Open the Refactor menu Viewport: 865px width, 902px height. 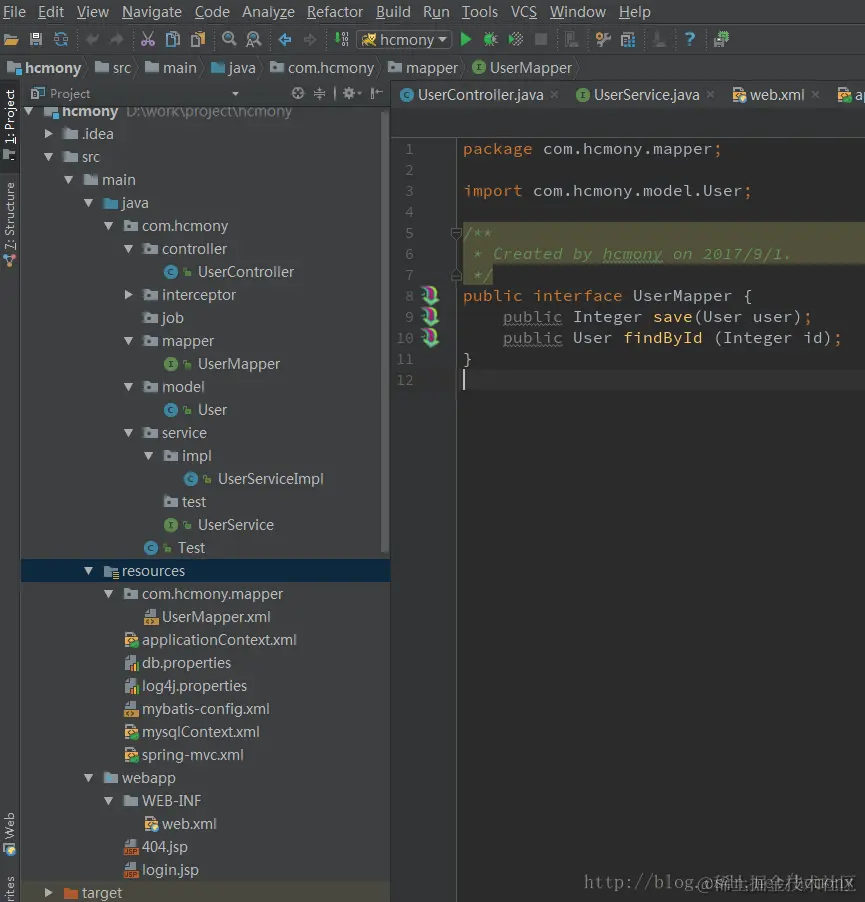coord(335,12)
